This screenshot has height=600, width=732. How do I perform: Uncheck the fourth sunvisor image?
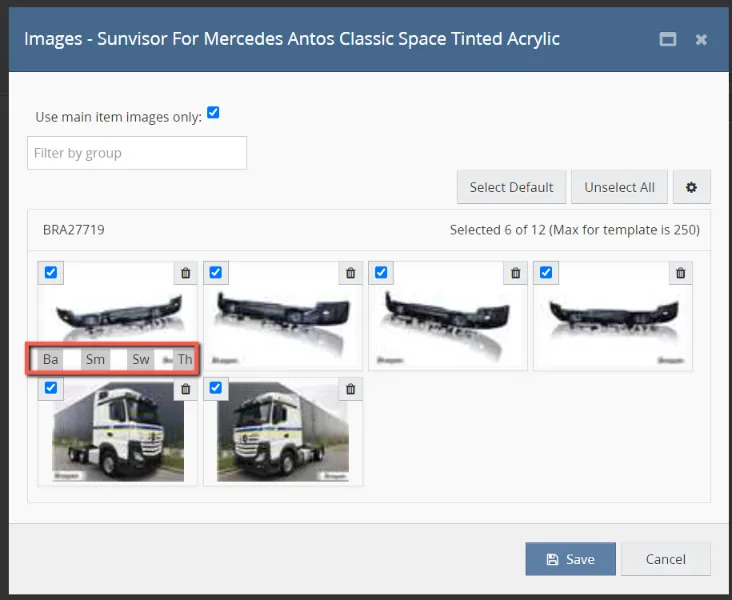click(546, 272)
